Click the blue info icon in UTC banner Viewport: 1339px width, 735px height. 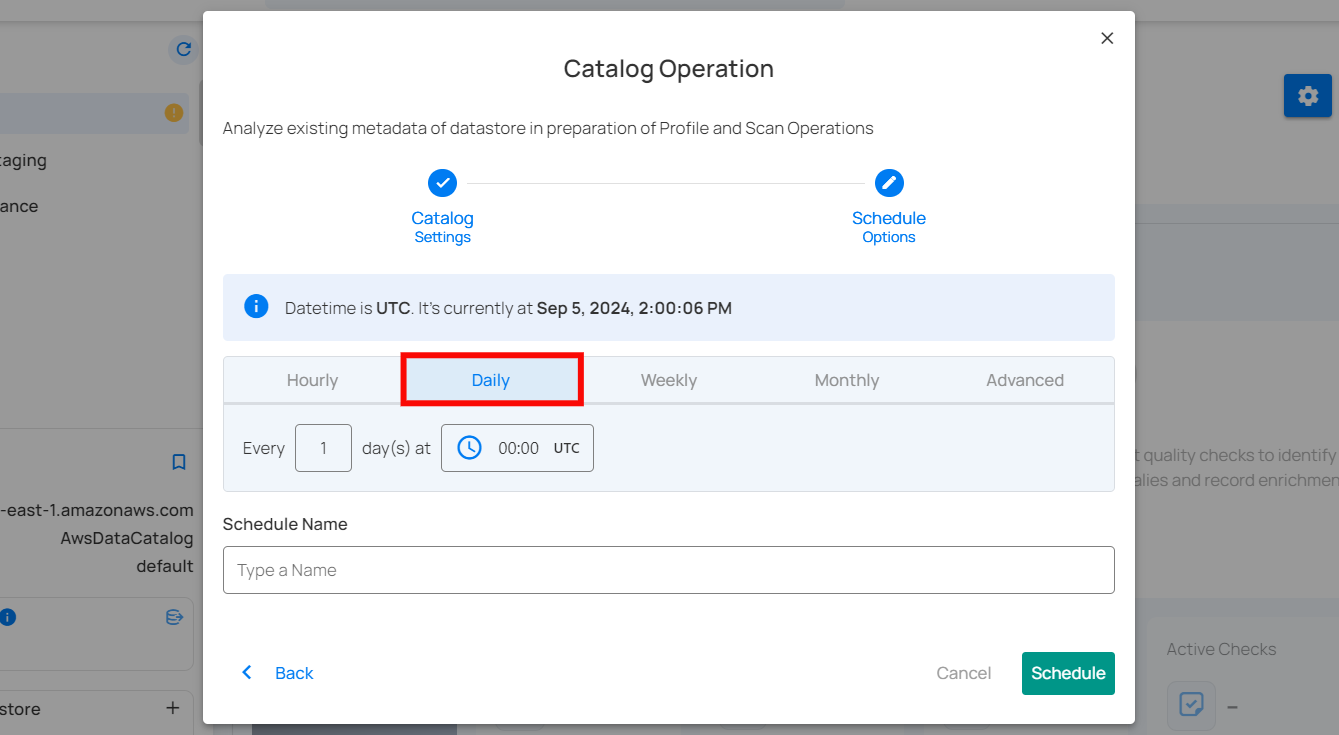pyautogui.click(x=256, y=307)
